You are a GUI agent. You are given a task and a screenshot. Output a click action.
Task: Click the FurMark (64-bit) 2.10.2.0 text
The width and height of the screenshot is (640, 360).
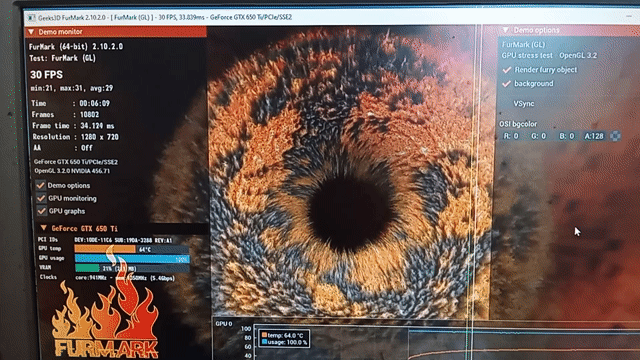pos(76,47)
